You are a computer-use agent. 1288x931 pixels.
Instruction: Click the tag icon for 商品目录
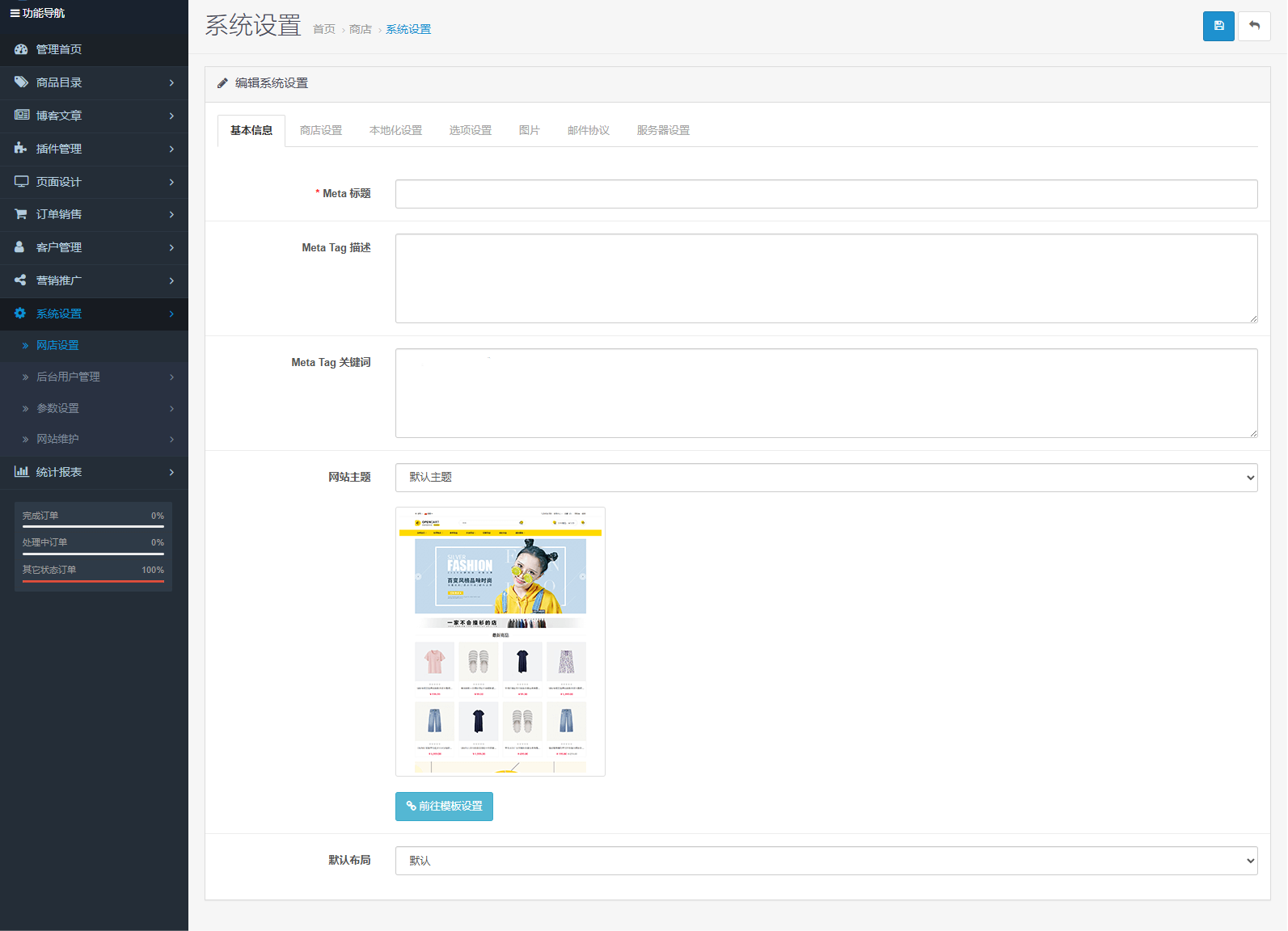[21, 82]
